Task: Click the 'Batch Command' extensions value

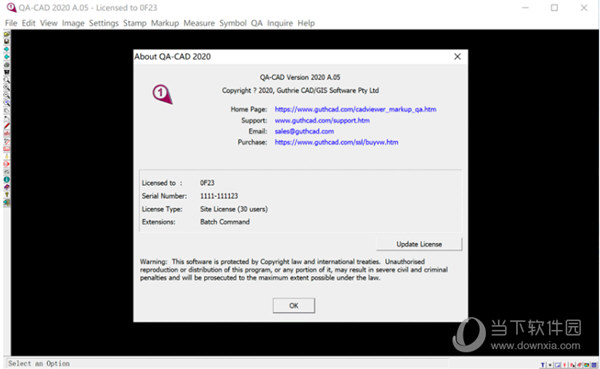Action: (225, 222)
